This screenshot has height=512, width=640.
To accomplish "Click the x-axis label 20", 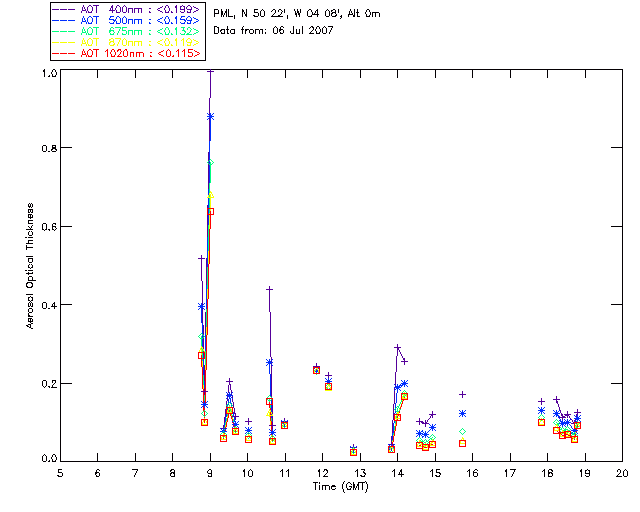I will click(622, 473).
